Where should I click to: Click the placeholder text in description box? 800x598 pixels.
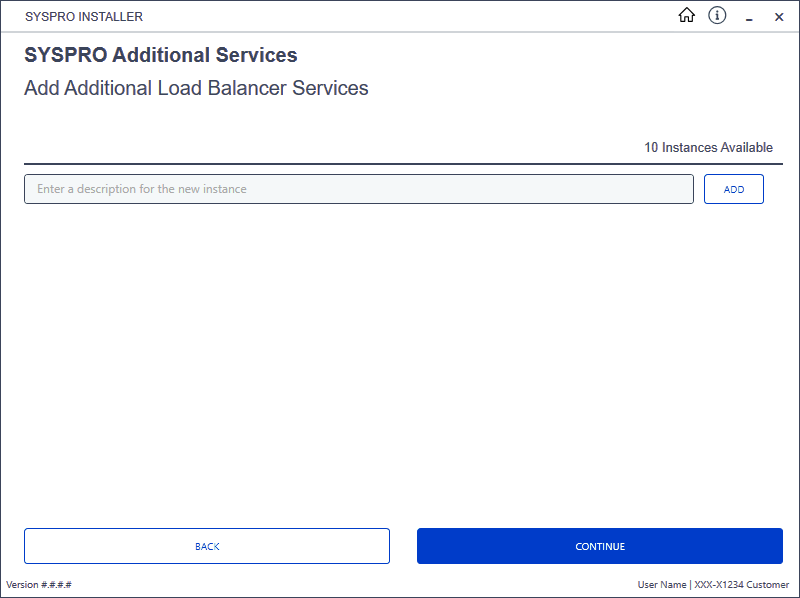pos(141,189)
